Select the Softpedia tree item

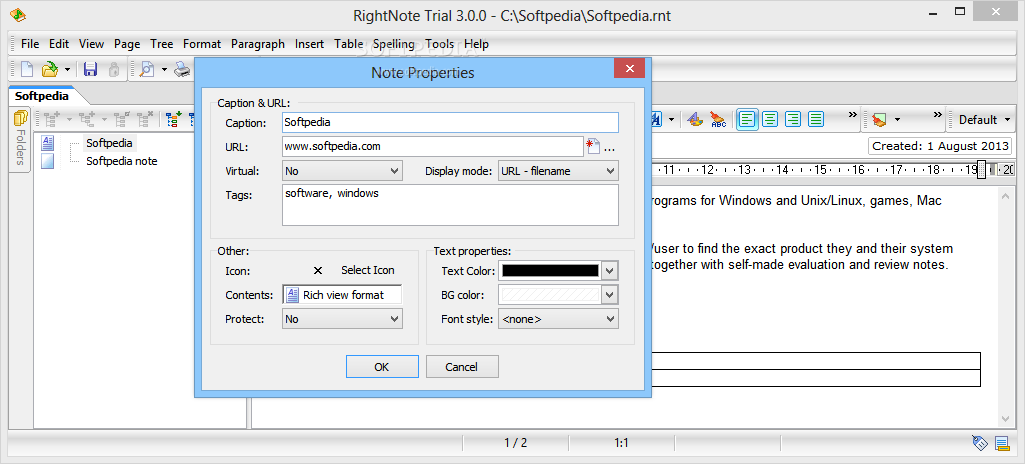tap(109, 143)
